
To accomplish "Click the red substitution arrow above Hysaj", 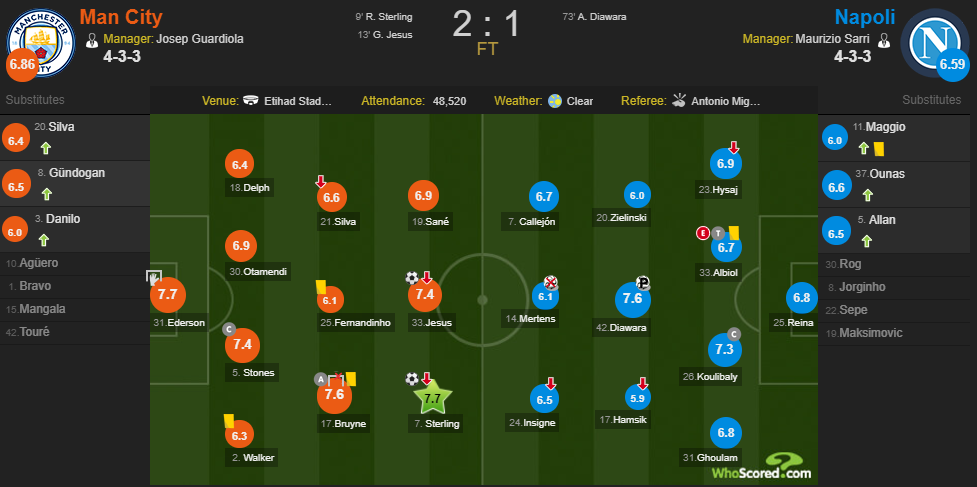I will pos(734,148).
